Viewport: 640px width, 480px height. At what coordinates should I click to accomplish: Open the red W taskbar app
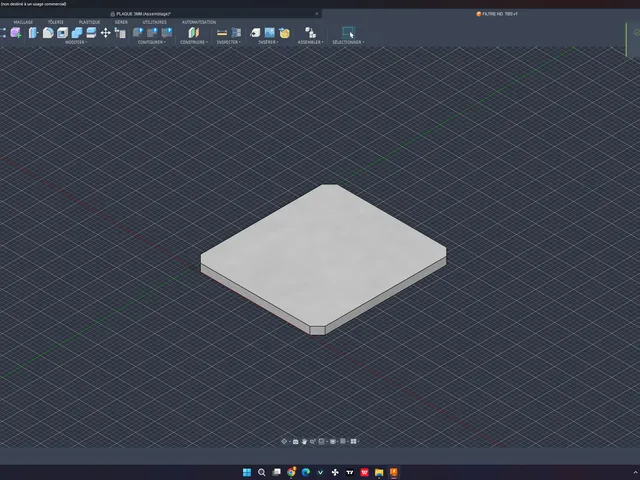click(364, 472)
